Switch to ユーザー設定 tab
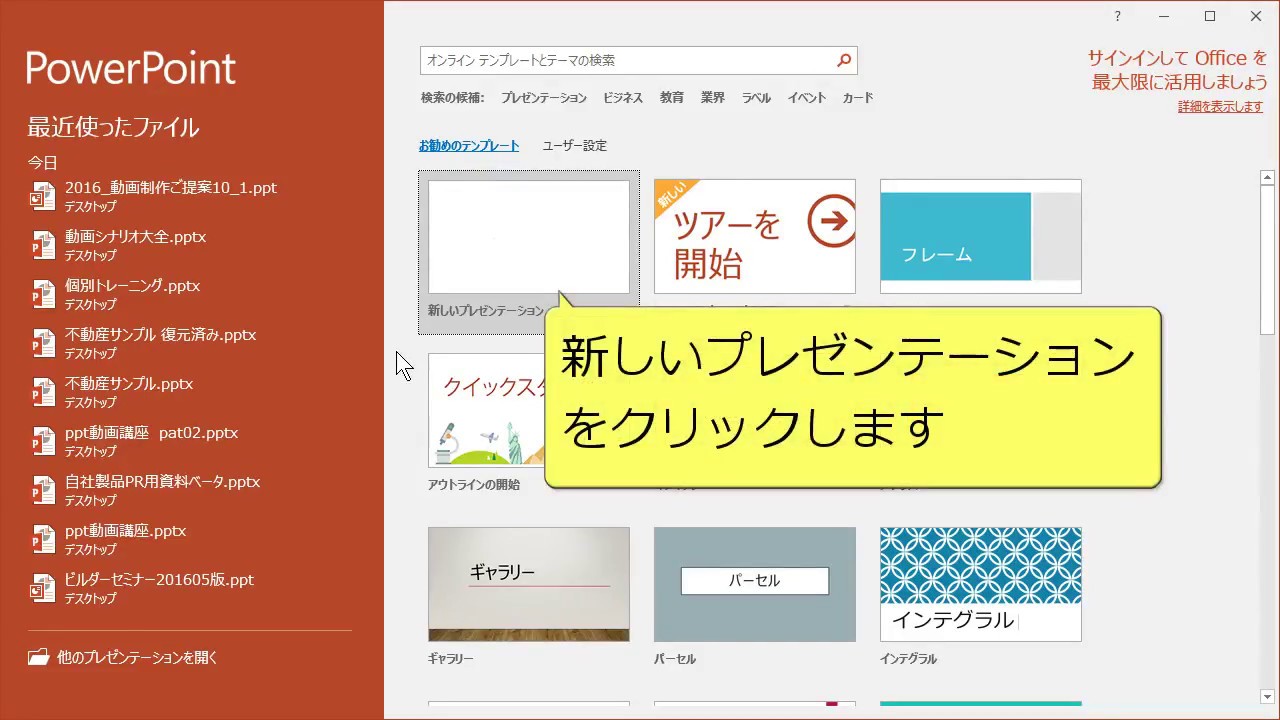 click(575, 146)
